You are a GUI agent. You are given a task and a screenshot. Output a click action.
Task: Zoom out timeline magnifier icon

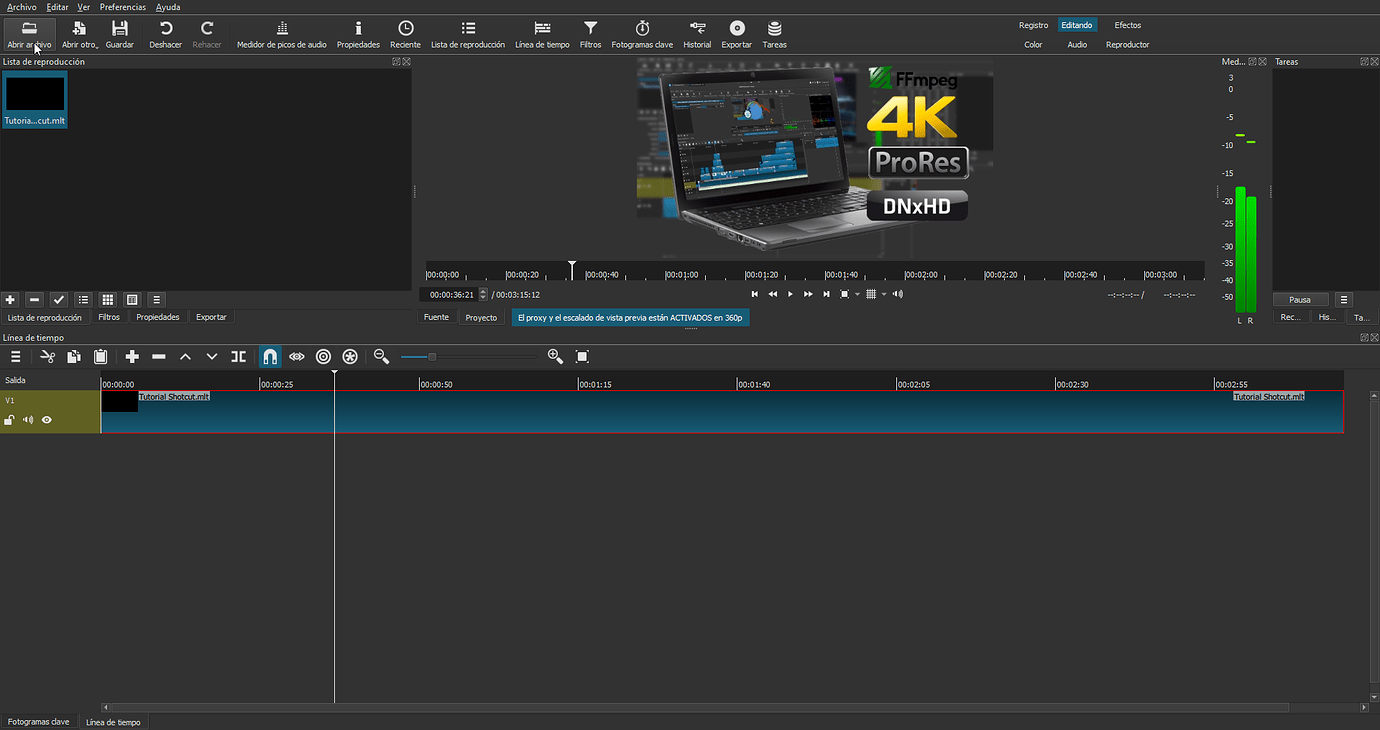tap(381, 356)
